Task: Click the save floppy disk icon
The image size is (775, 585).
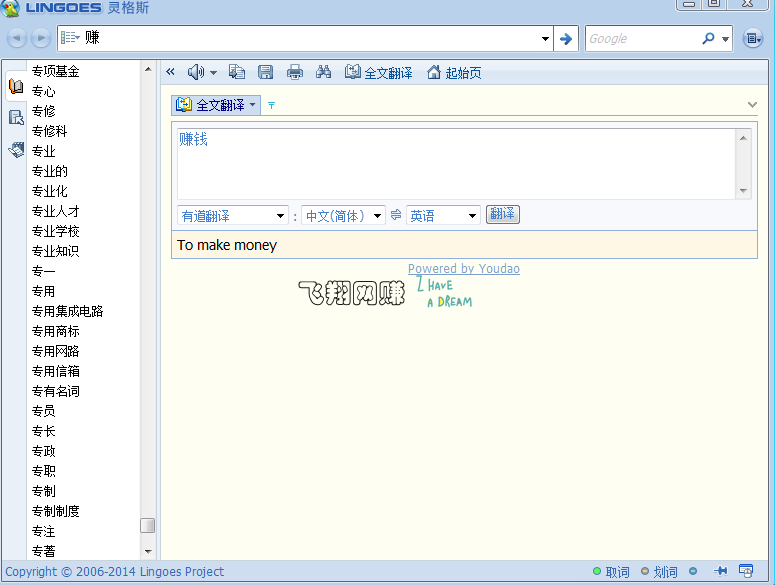Action: (x=265, y=72)
